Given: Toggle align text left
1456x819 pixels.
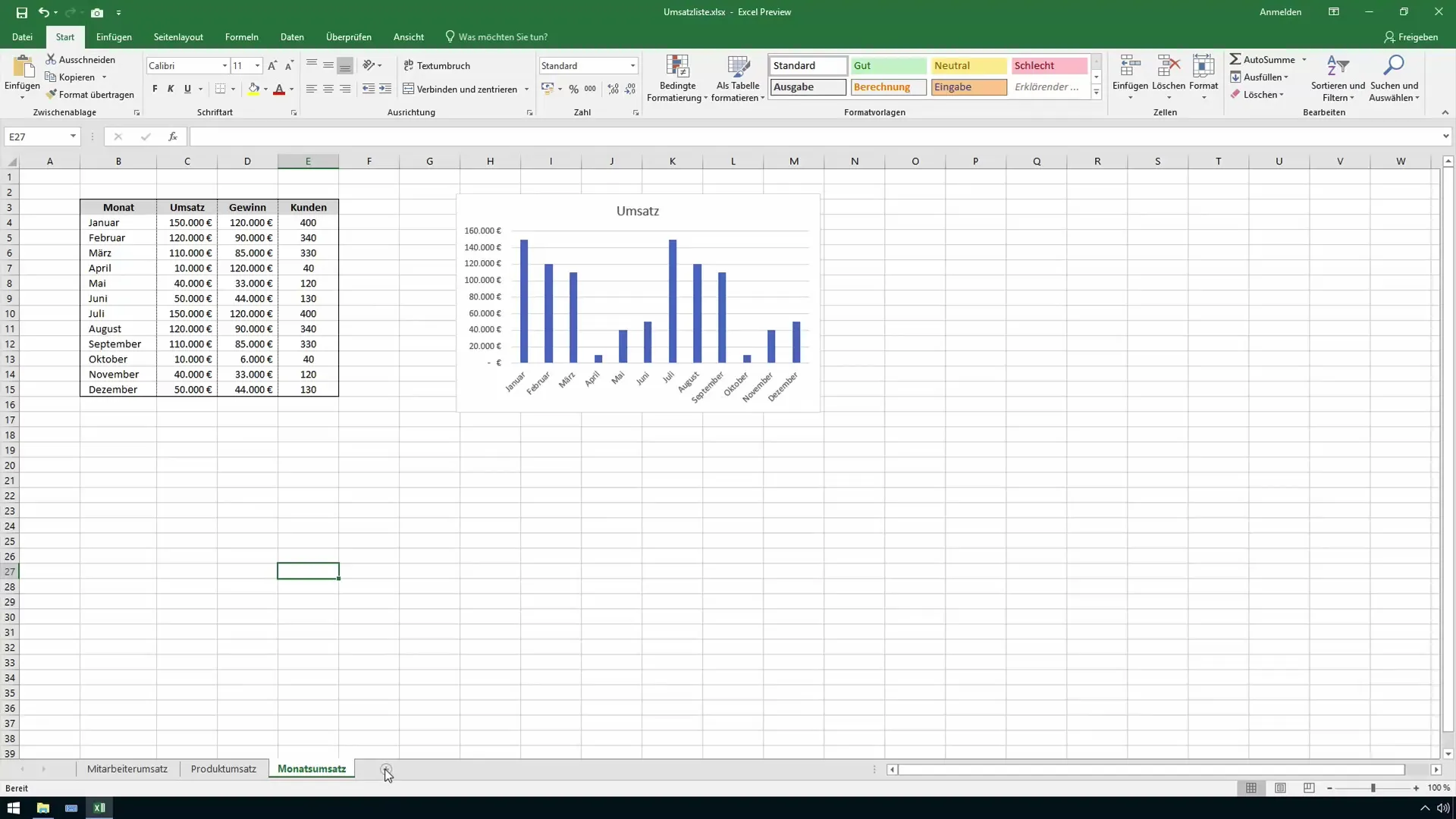Looking at the screenshot, I should pyautogui.click(x=312, y=89).
